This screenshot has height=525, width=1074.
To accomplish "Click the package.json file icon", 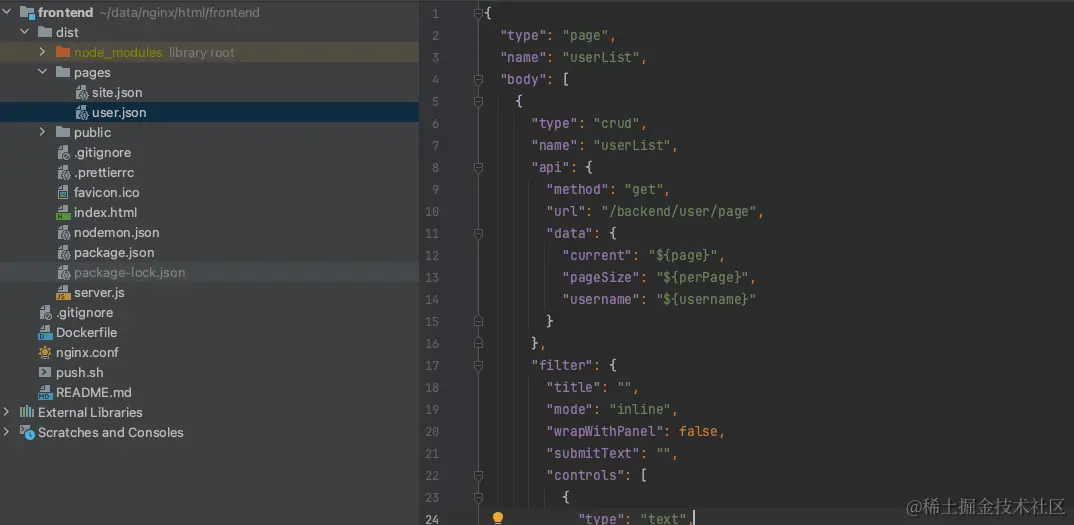I will (x=63, y=252).
